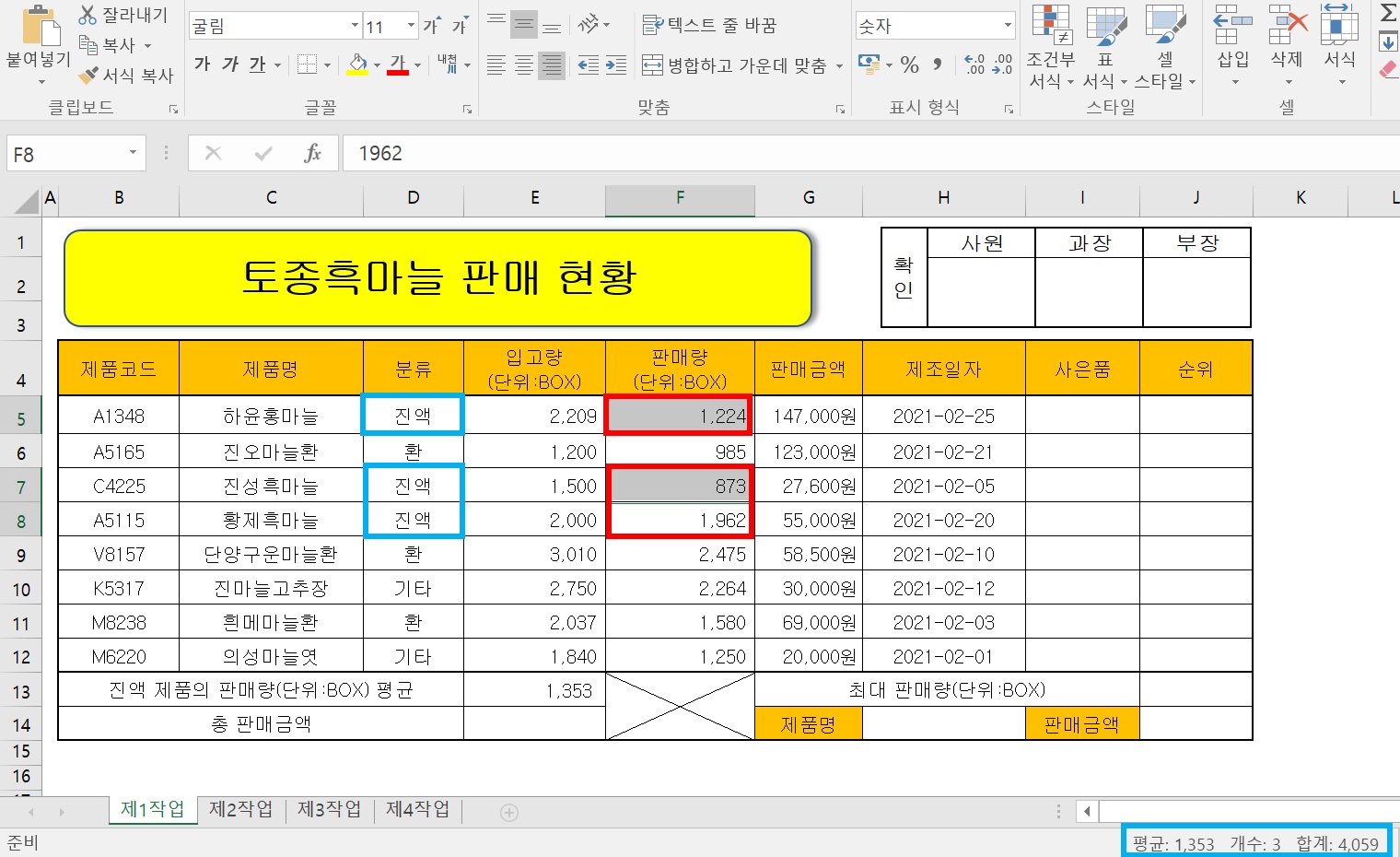The width and height of the screenshot is (1400, 857).
Task: Apply percent style format
Action: (910, 65)
